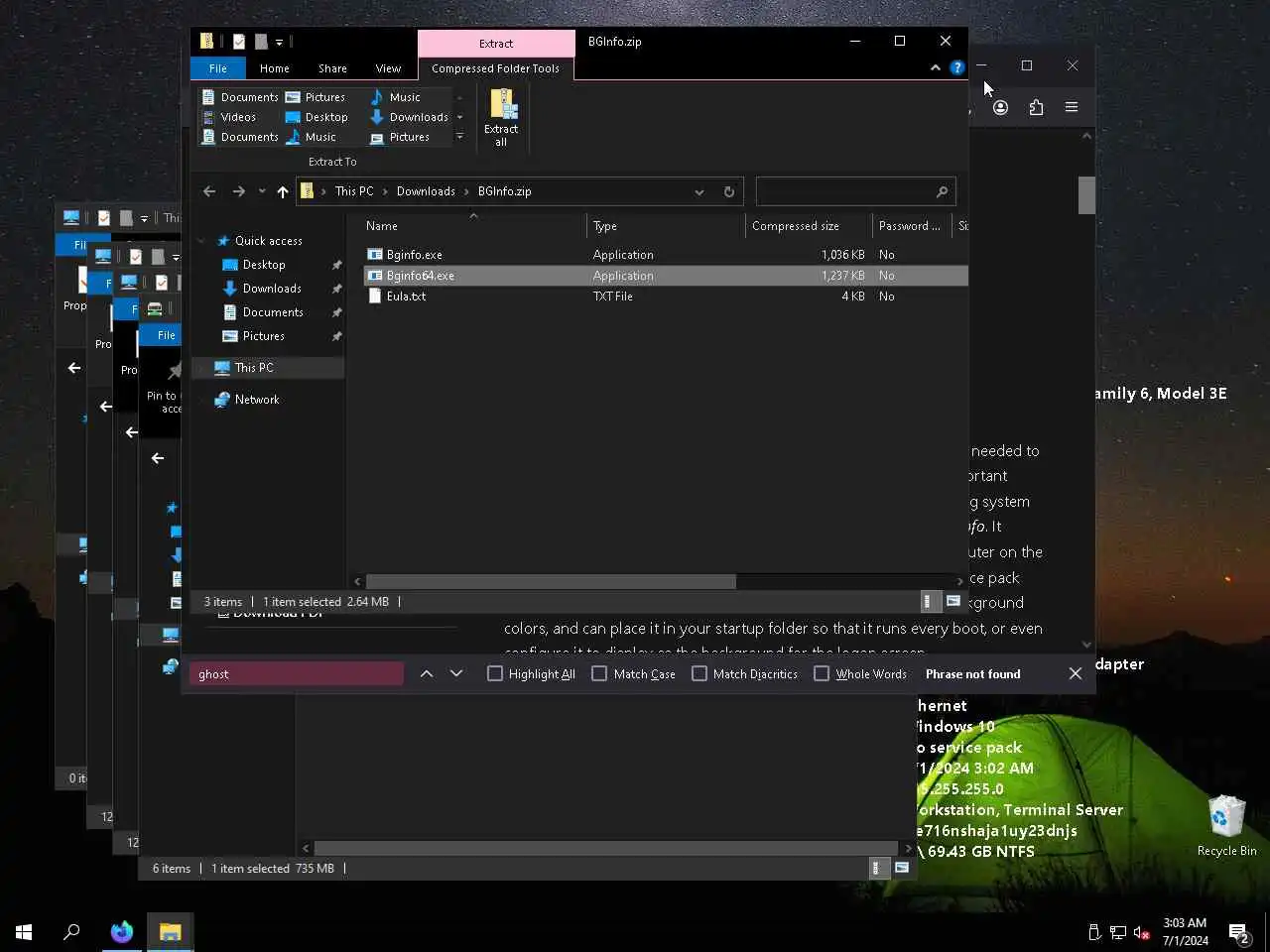
Task: Click breadcrumb arrow after This PC
Action: pyautogui.click(x=385, y=191)
